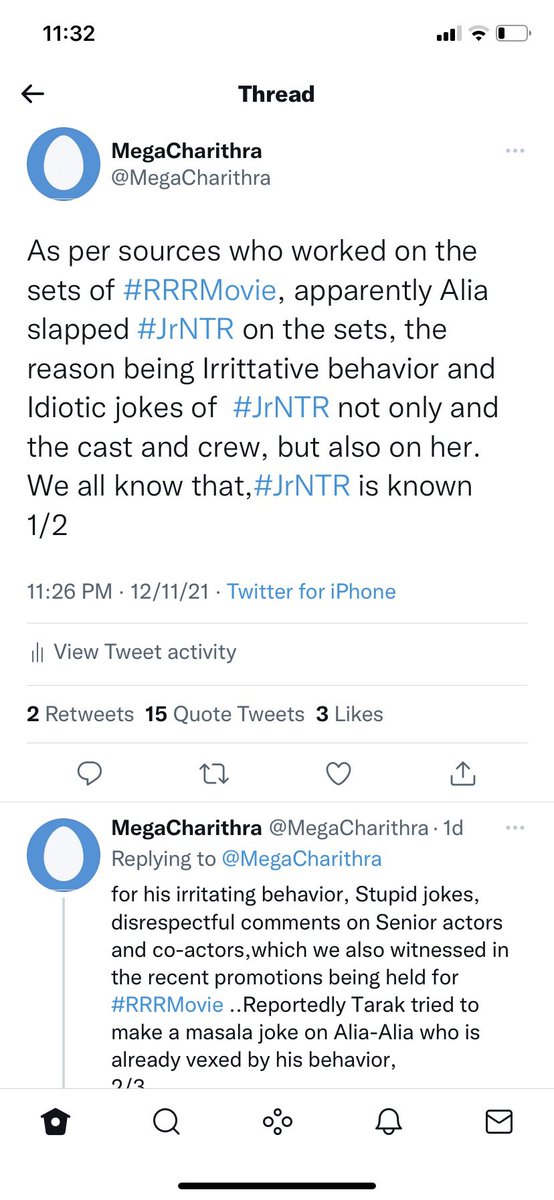The height and width of the screenshot is (1200, 554).
Task: Open Messages envelope icon
Action: click(x=499, y=1151)
